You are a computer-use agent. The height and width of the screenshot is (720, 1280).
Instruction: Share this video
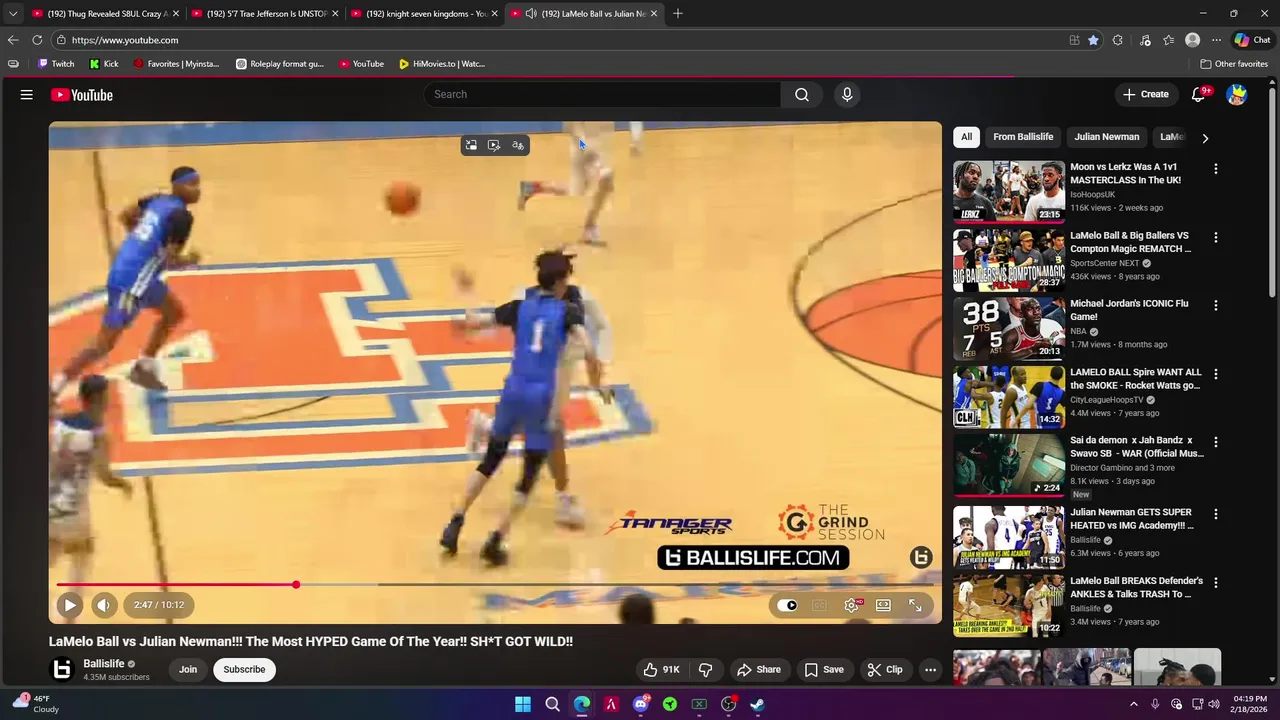pos(758,670)
